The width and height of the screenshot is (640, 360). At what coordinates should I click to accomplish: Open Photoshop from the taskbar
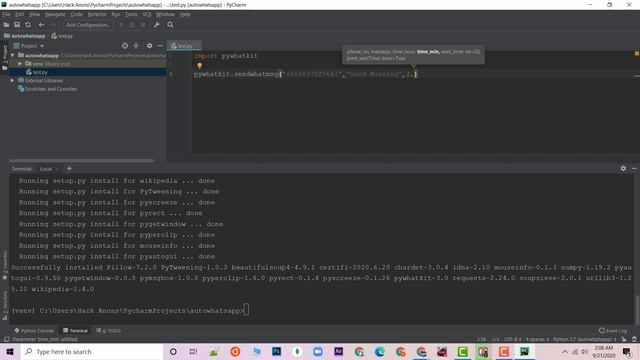tap(276, 351)
